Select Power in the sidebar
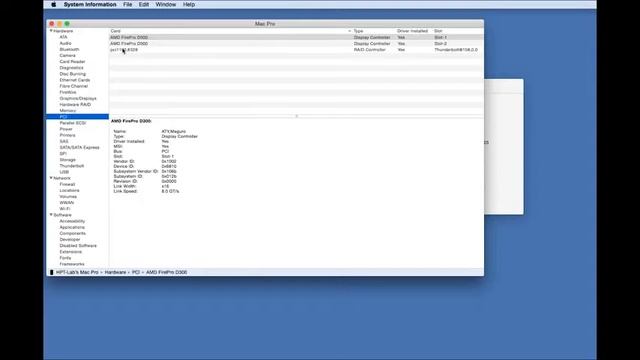The height and width of the screenshot is (360, 640). (x=66, y=129)
